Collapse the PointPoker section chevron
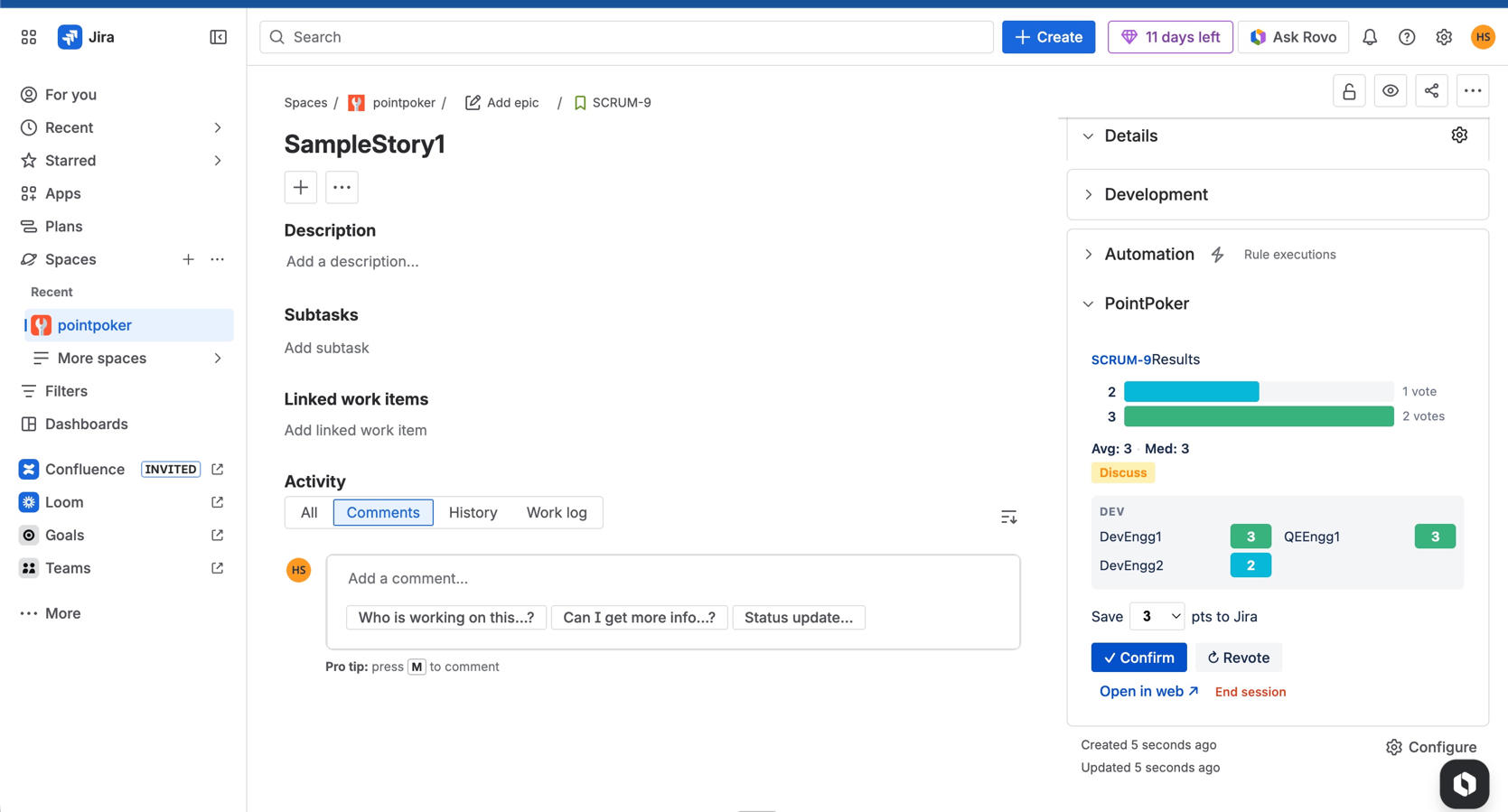This screenshot has height=812, width=1508. point(1088,304)
